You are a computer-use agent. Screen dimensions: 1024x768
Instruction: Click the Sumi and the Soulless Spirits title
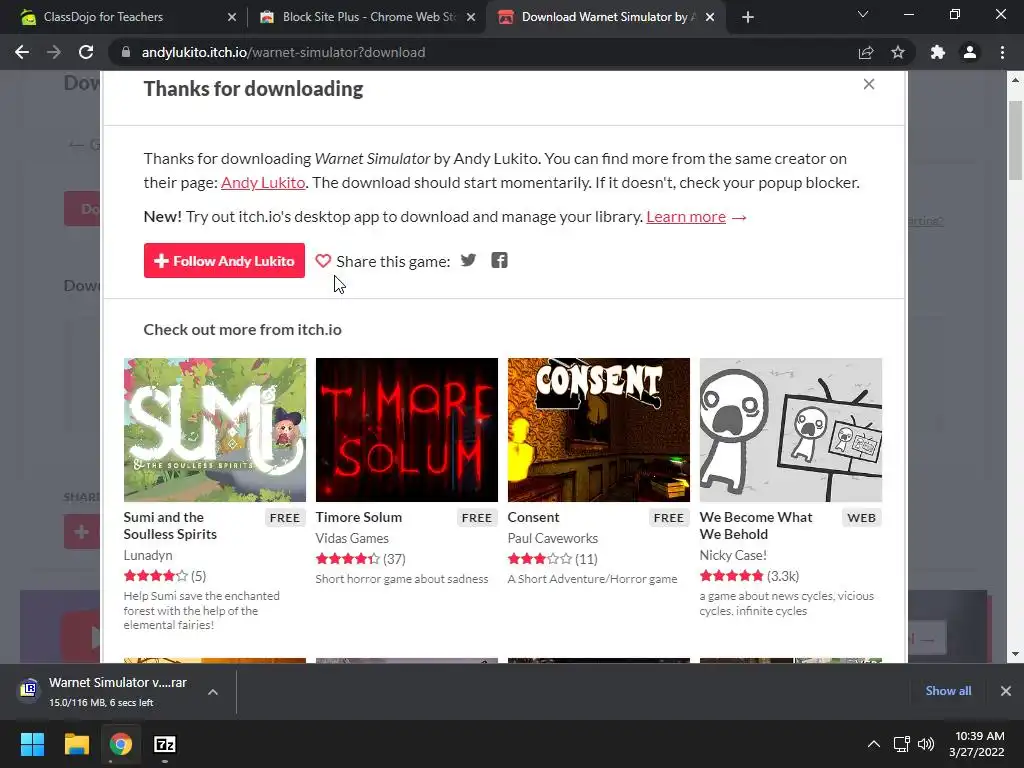(x=170, y=526)
